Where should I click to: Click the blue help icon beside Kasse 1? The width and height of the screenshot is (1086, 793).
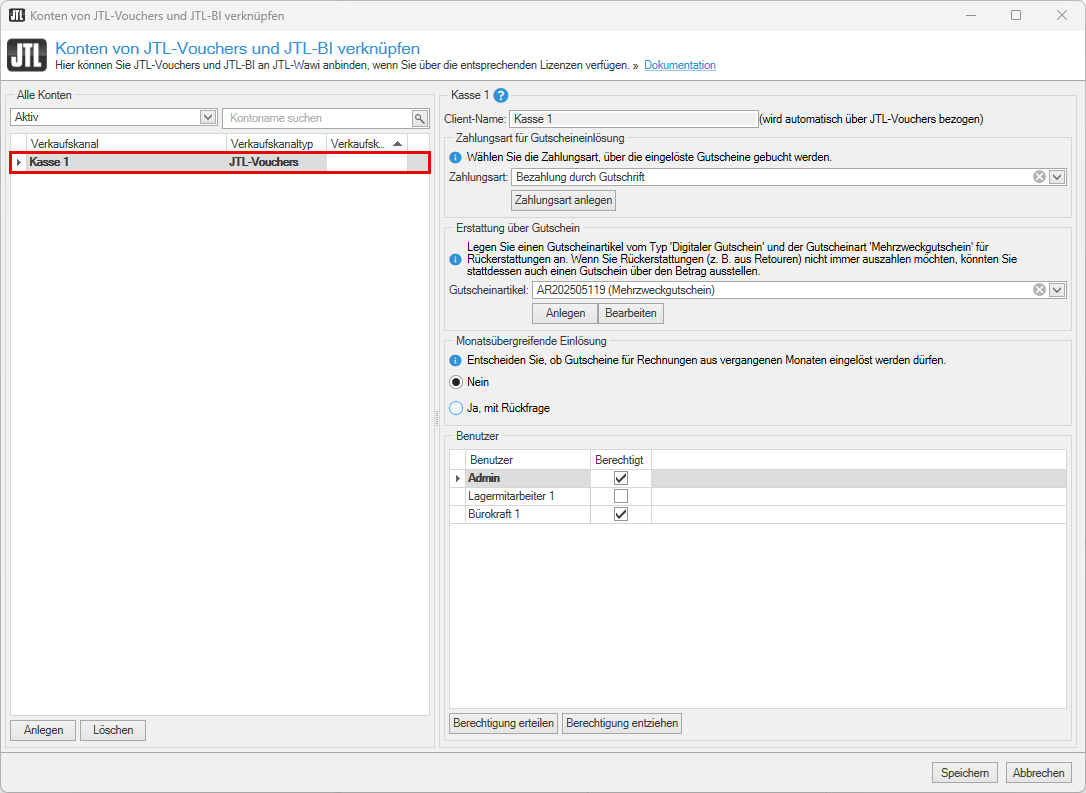coord(501,96)
